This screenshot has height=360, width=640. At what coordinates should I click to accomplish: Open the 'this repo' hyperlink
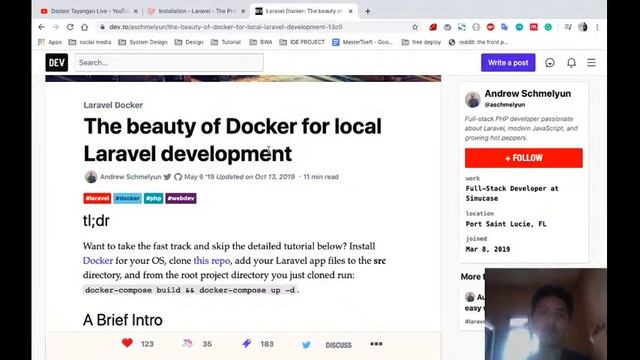pos(211,260)
